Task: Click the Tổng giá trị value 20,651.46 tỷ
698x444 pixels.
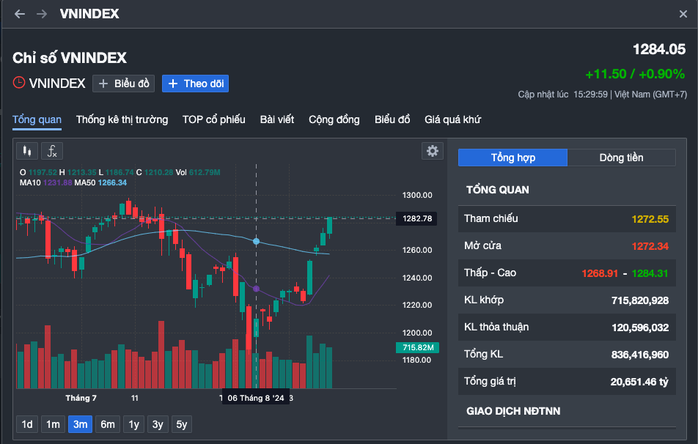Action: pyautogui.click(x=639, y=382)
